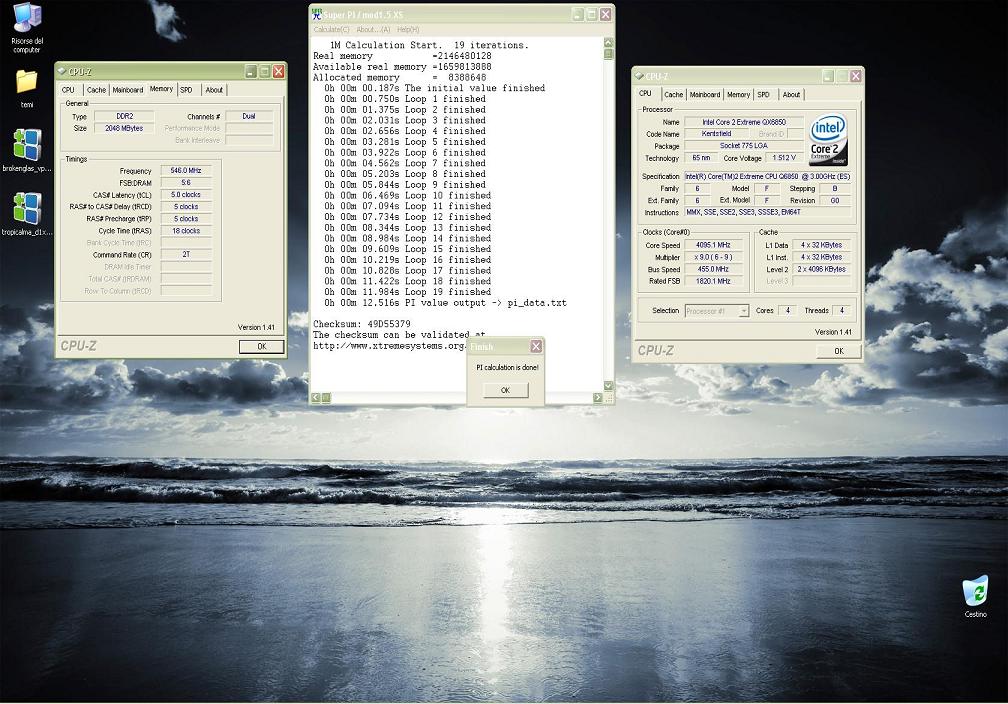Click OK in left CPU-Z window
Screen dimensions: 1008x704
point(262,347)
